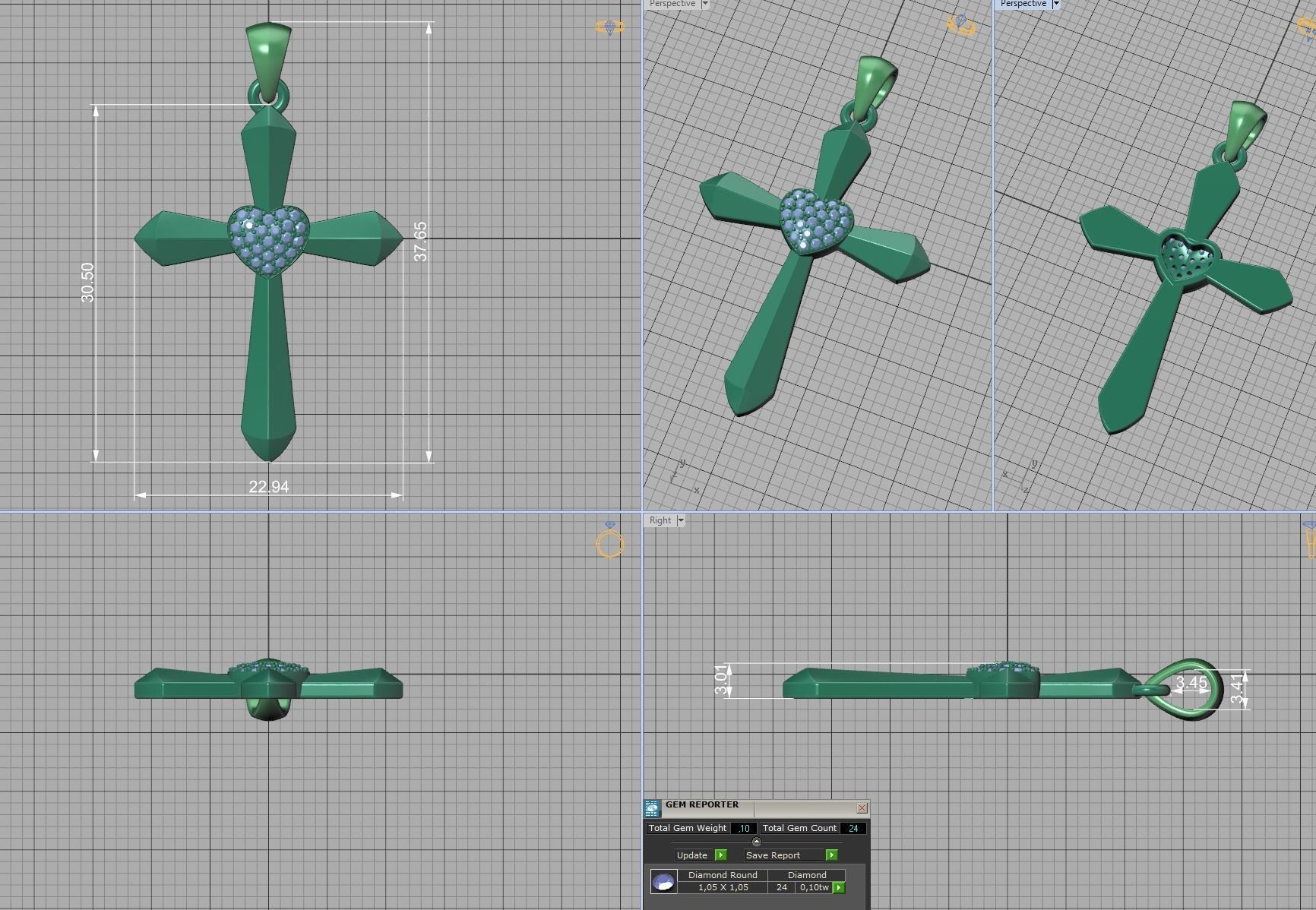Close the Gem Reporter panel
1316x910 pixels.
coord(862,808)
